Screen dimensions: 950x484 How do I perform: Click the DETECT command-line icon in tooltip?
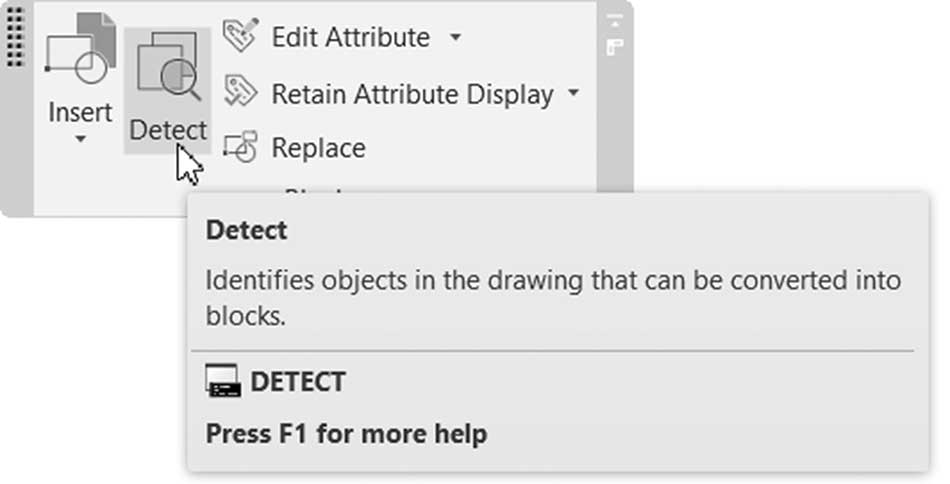point(223,381)
